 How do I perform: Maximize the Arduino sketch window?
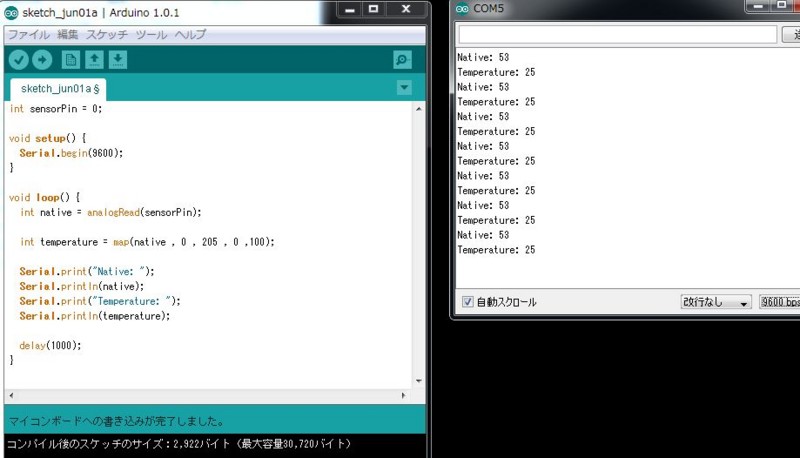(x=373, y=9)
